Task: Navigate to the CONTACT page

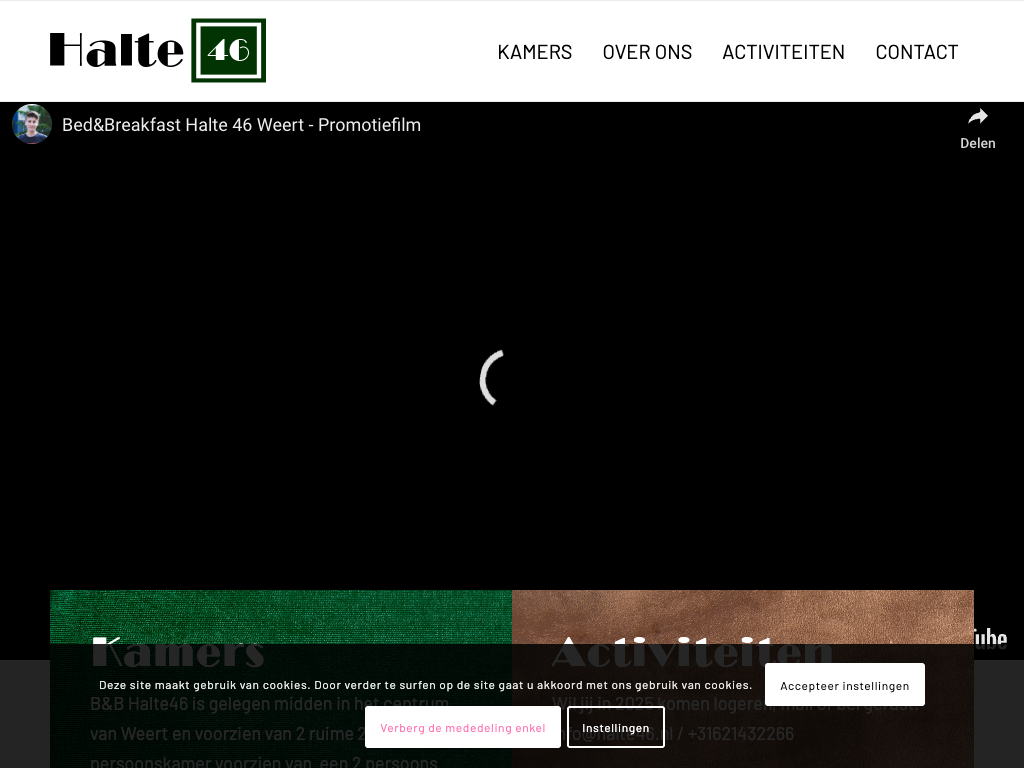Action: (x=916, y=52)
